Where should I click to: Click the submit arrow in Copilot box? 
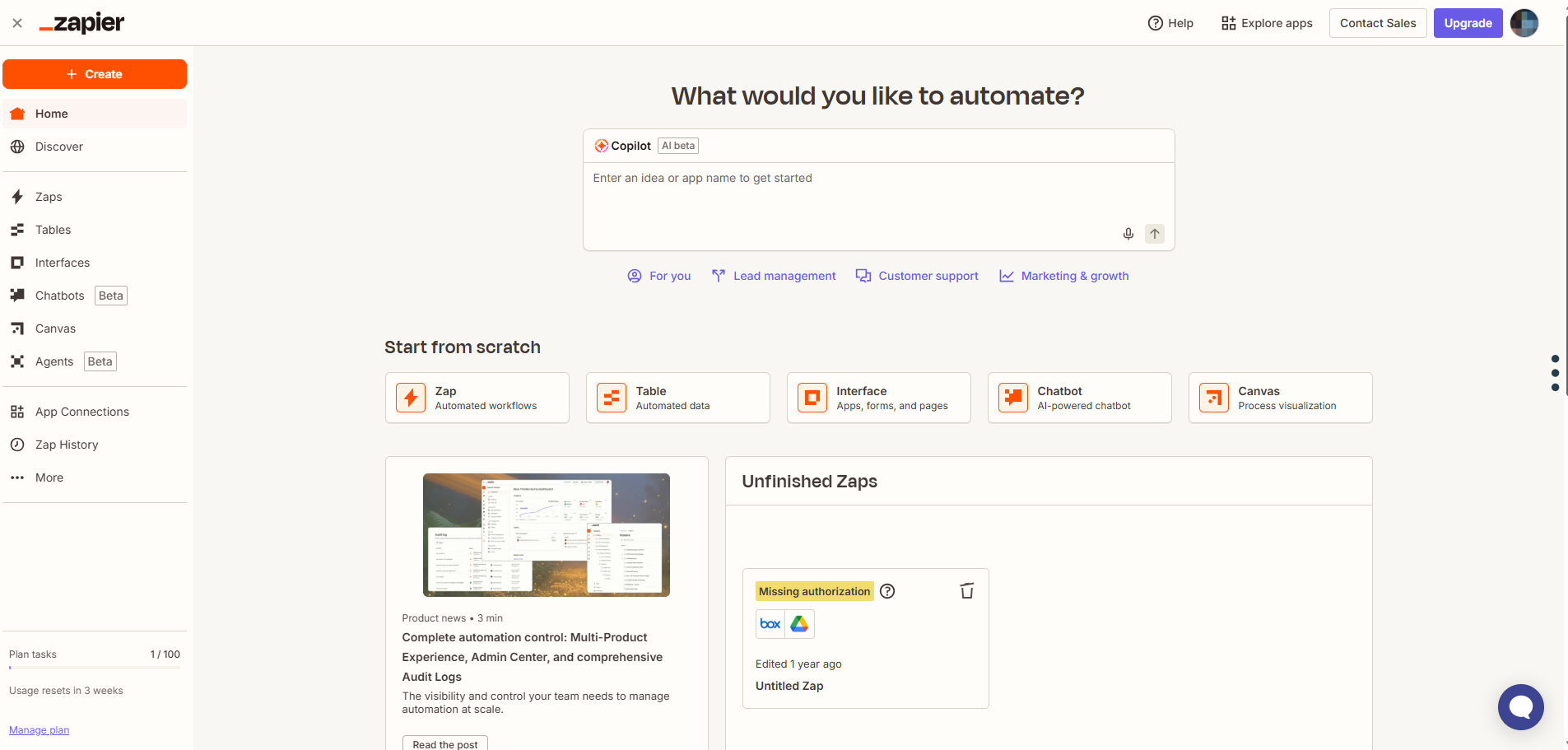pyautogui.click(x=1154, y=234)
